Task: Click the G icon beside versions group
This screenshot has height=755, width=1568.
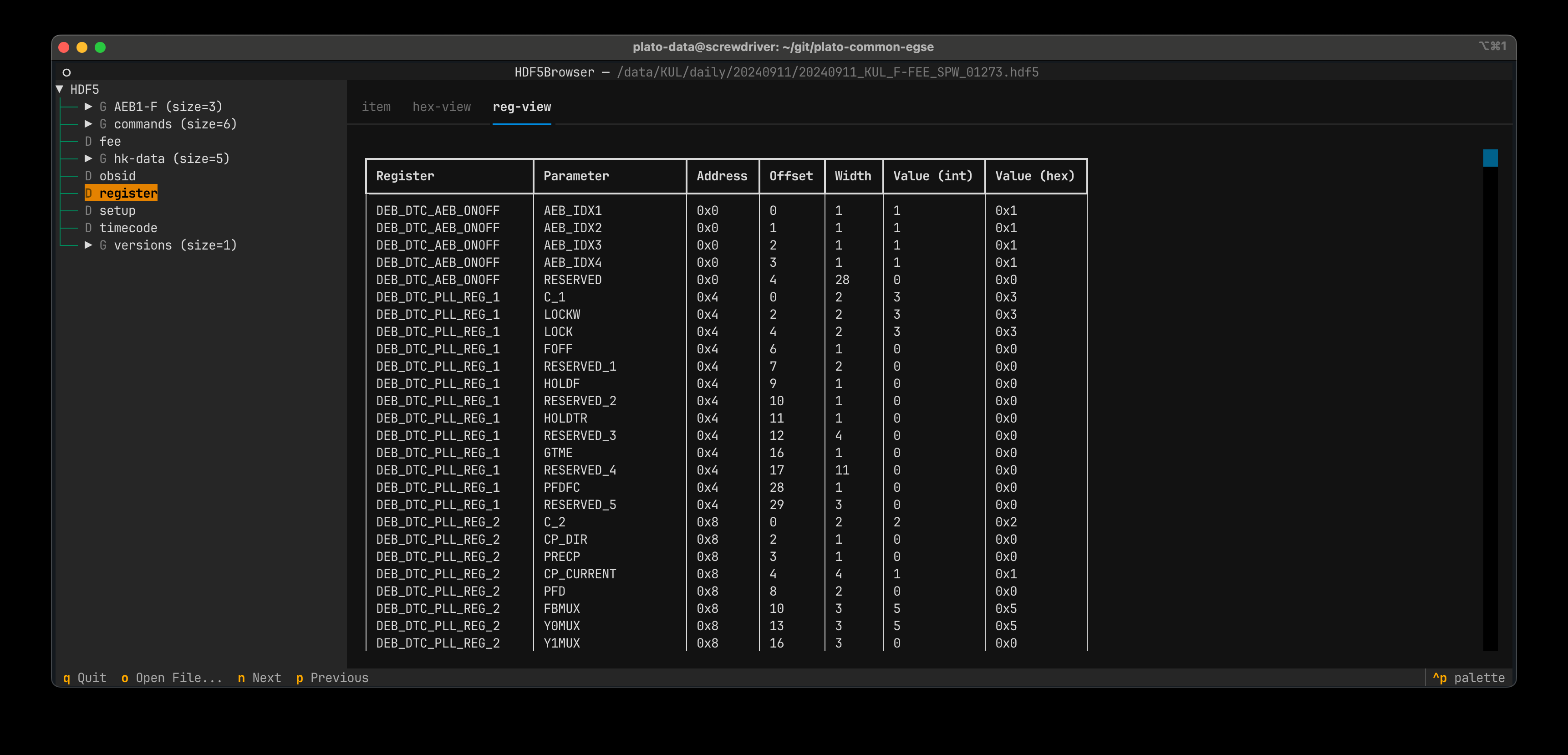Action: [x=103, y=245]
